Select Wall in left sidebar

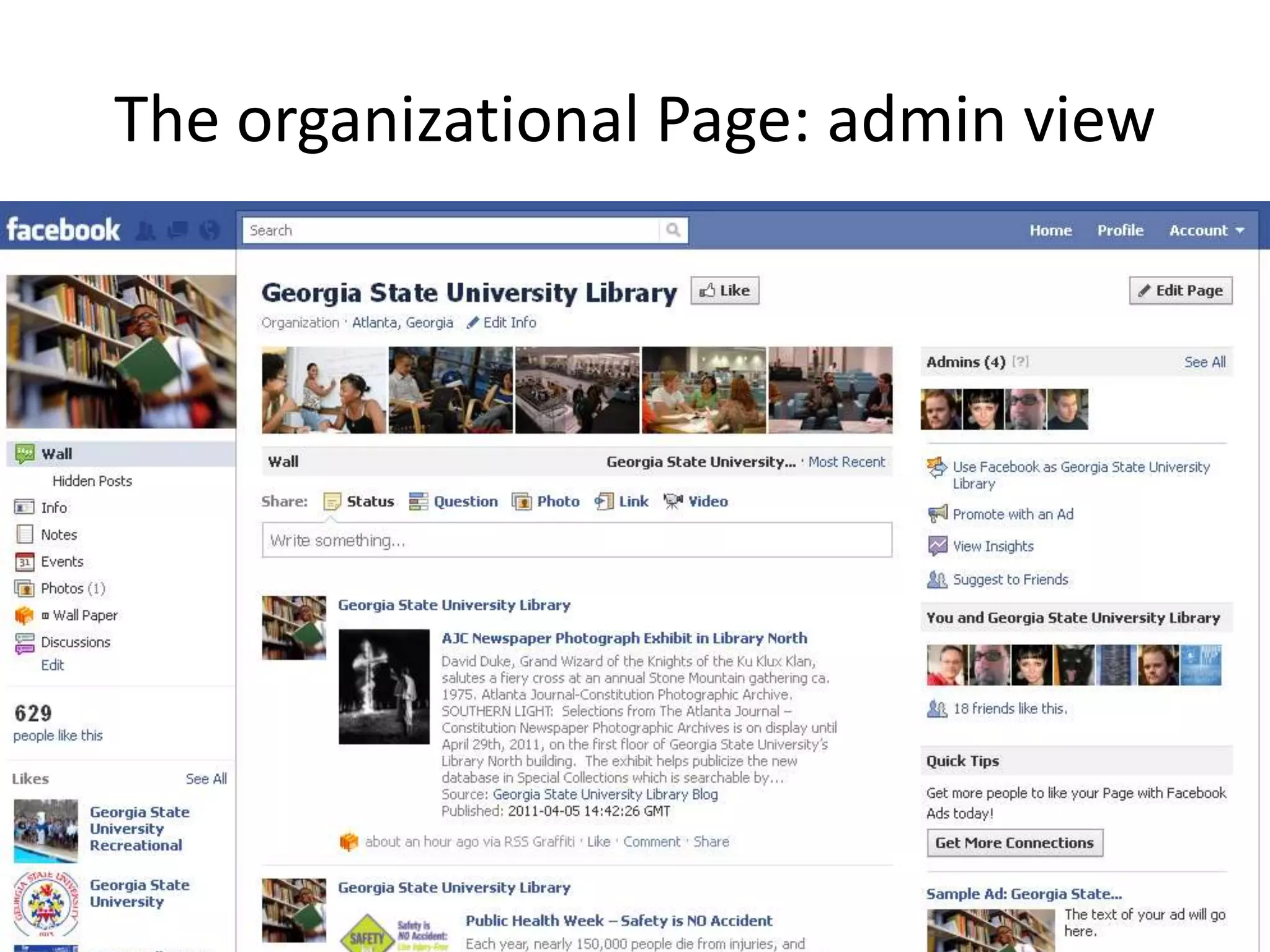pos(122,454)
